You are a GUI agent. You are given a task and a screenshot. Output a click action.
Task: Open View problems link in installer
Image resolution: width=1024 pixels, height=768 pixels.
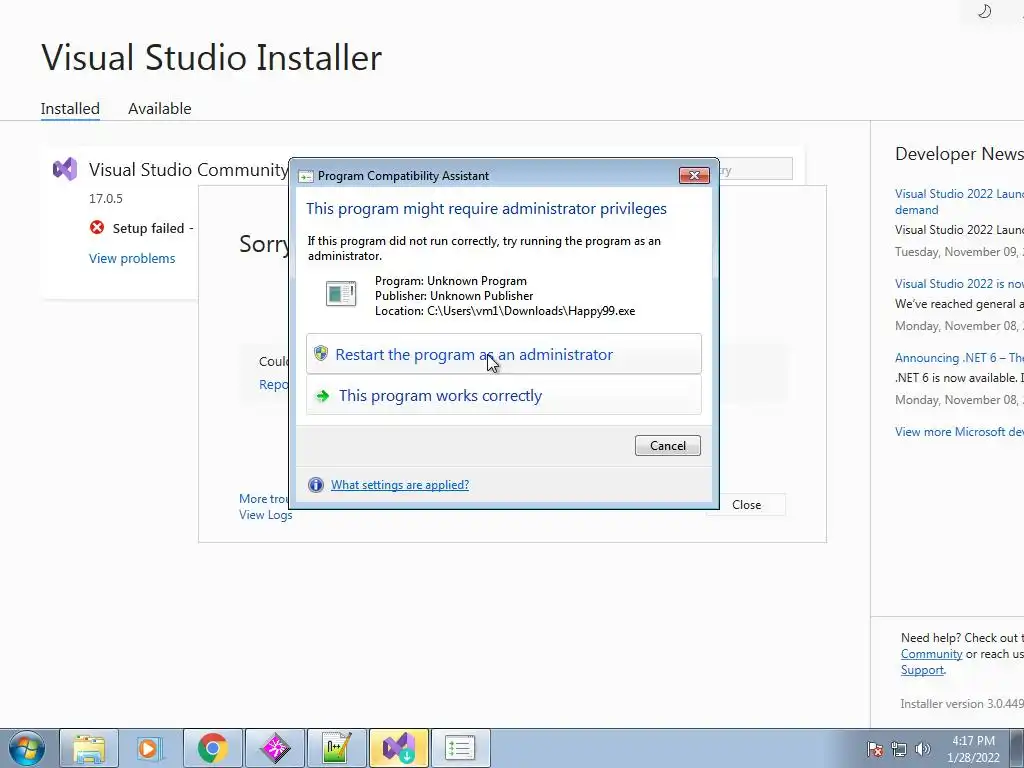(132, 258)
